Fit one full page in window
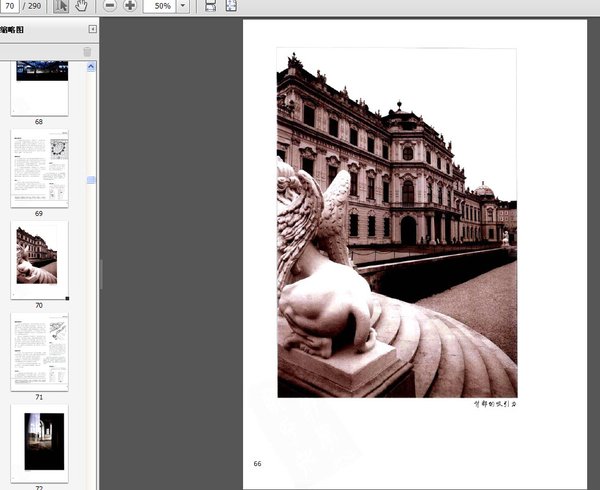The image size is (600, 490). point(231,6)
